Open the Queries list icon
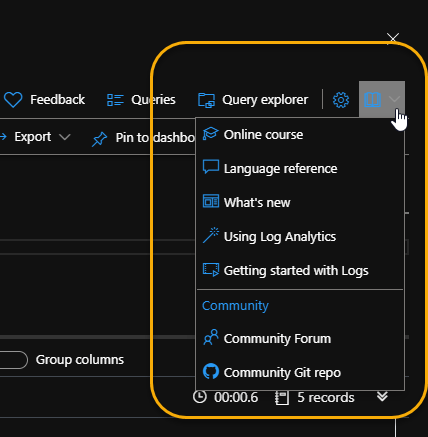The image size is (428, 437). [x=115, y=100]
